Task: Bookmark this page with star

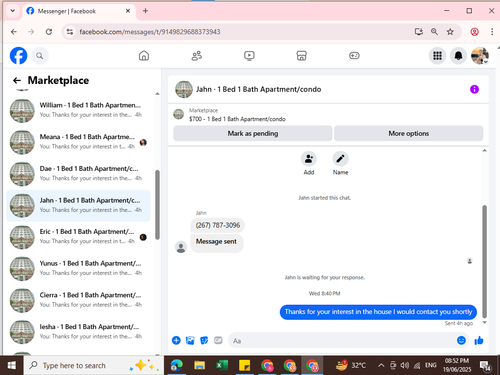Action: 450,32
